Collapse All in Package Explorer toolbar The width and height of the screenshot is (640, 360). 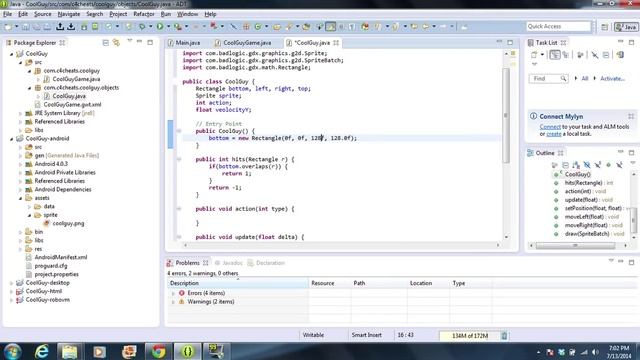pos(106,42)
